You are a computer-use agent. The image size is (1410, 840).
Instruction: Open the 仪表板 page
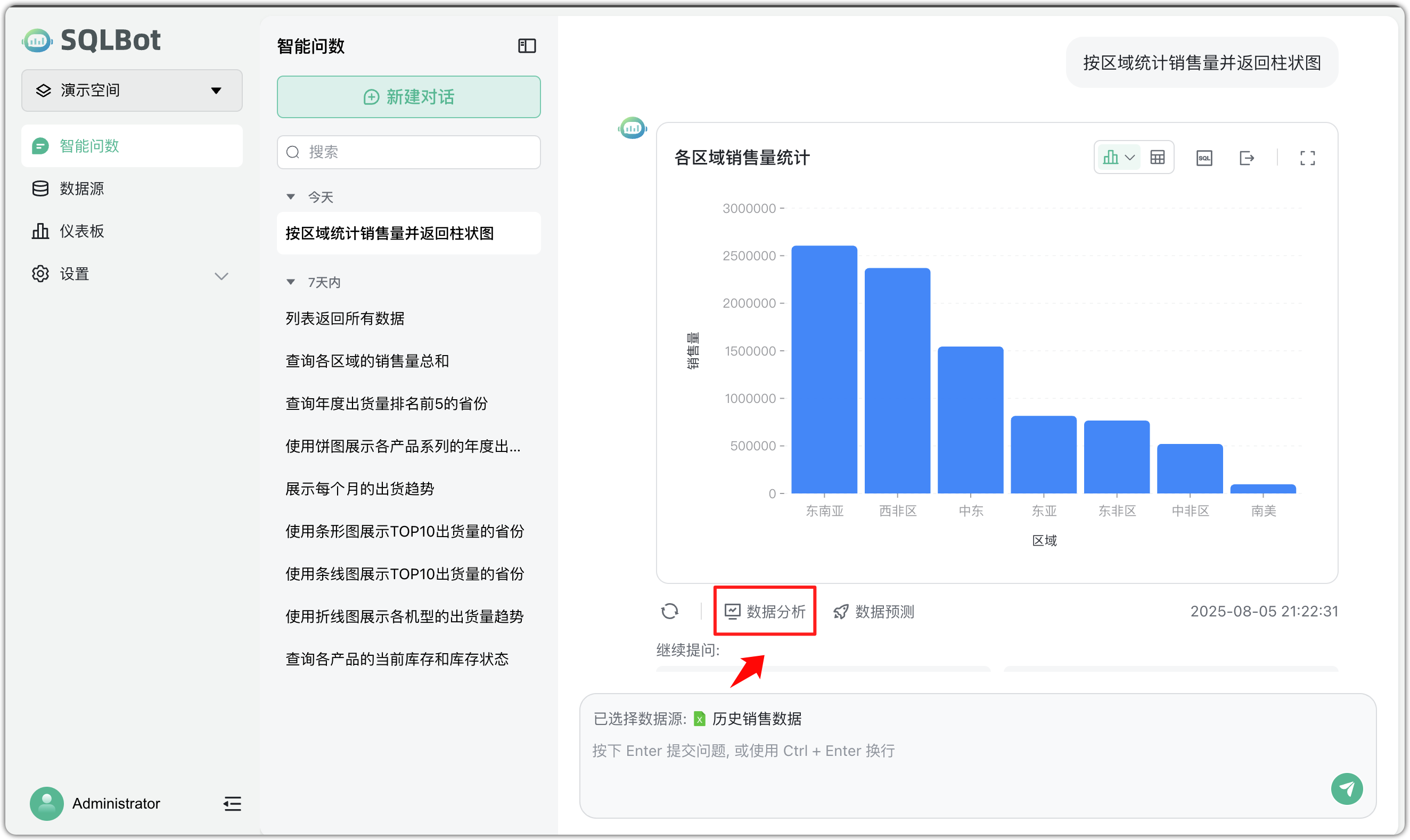pos(81,231)
